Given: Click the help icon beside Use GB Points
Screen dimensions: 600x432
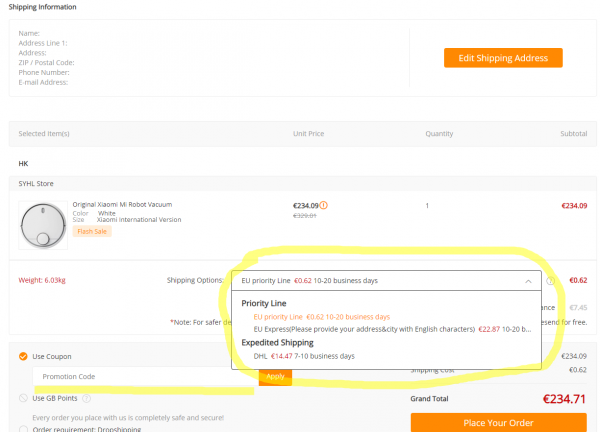Looking at the screenshot, I should coord(85,398).
